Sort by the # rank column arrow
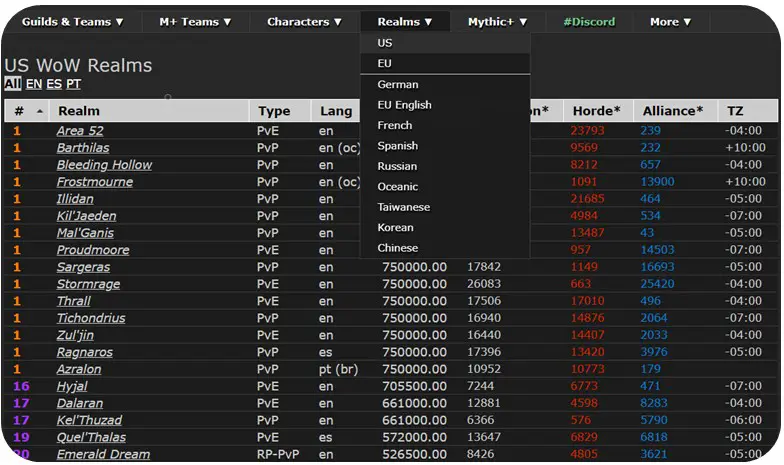Screen dimensions: 784x465 click(40, 111)
